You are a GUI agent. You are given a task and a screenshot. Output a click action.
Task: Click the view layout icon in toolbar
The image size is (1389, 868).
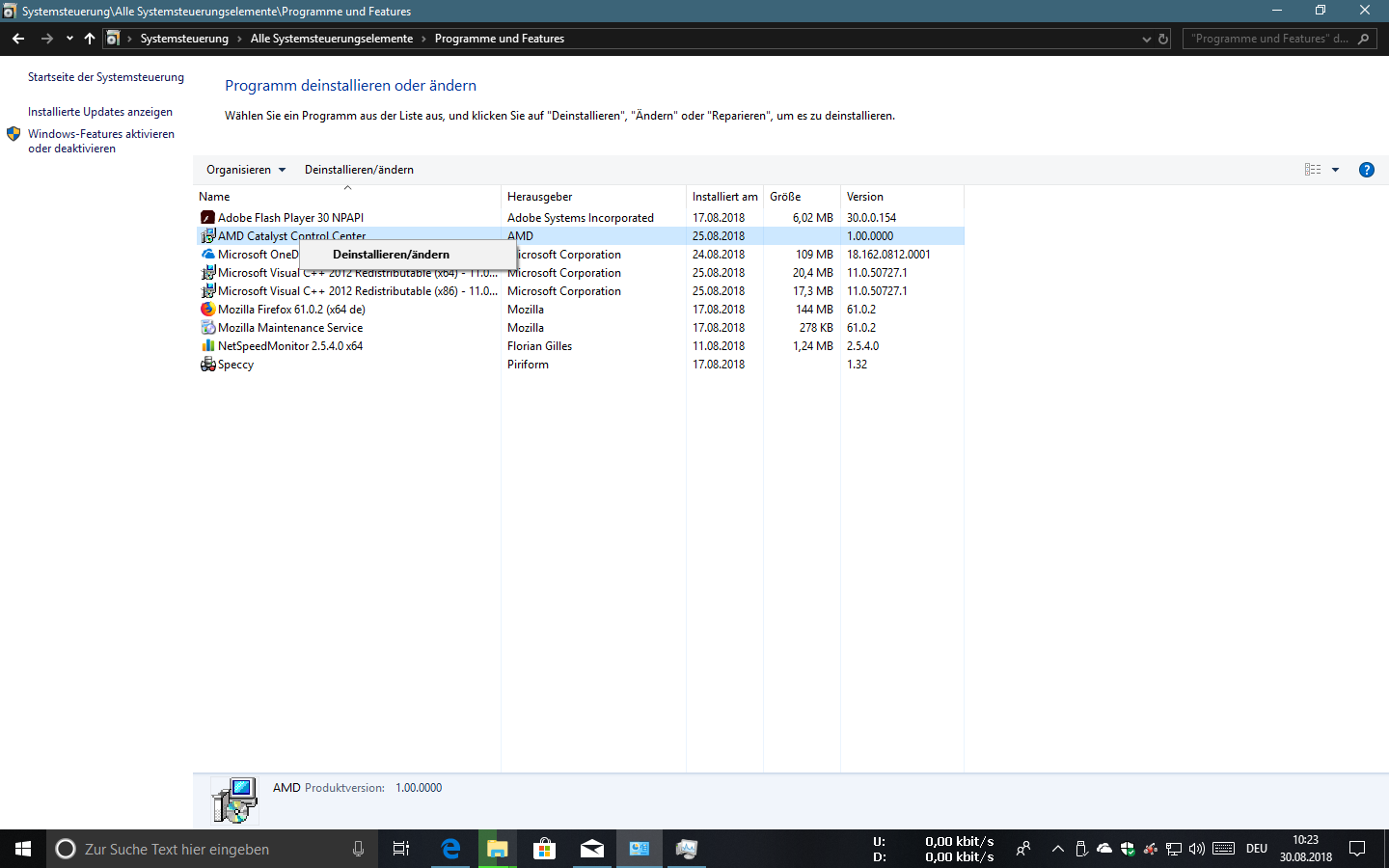[x=1313, y=170]
